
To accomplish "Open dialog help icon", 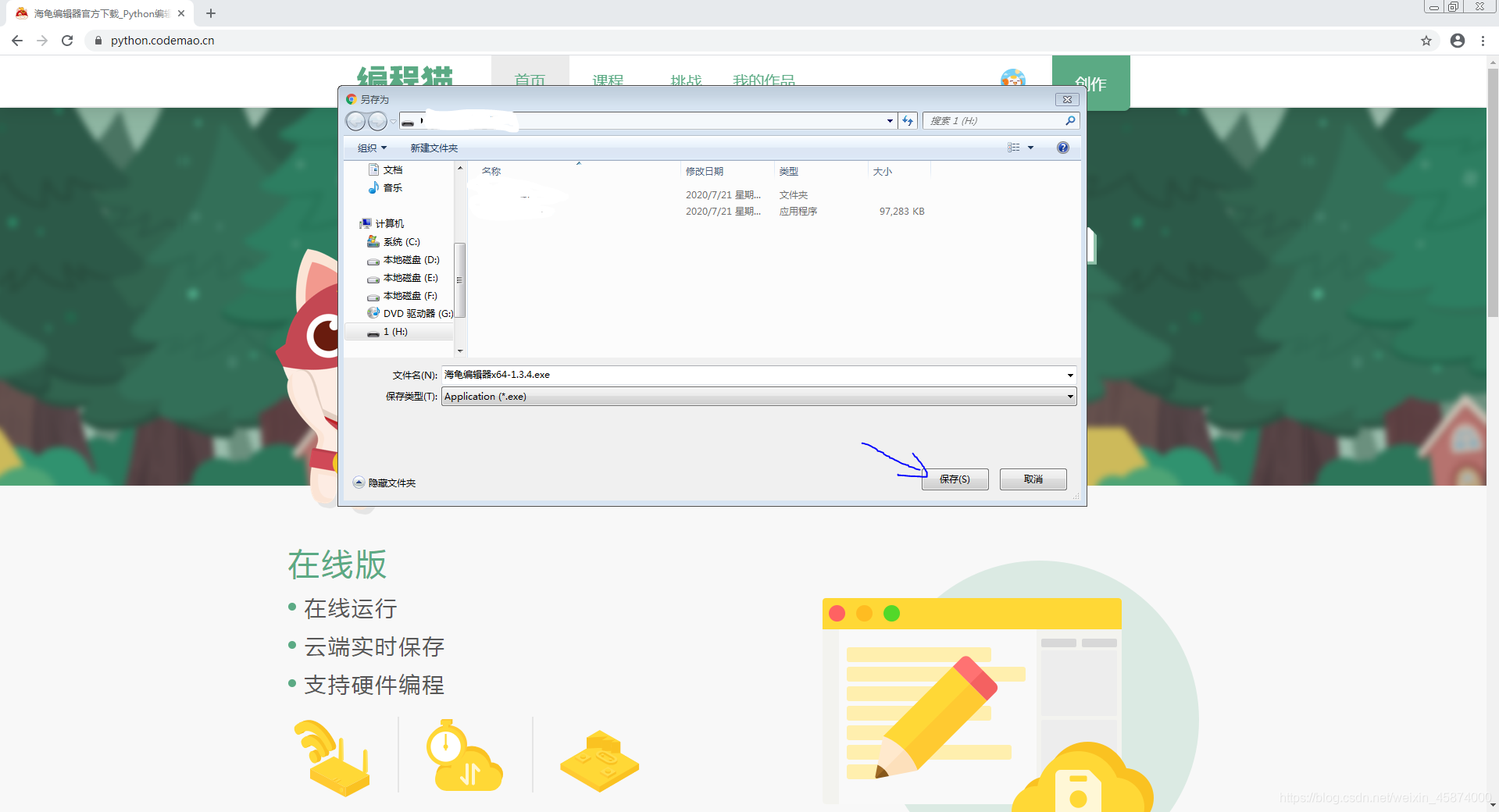I will pos(1062,148).
